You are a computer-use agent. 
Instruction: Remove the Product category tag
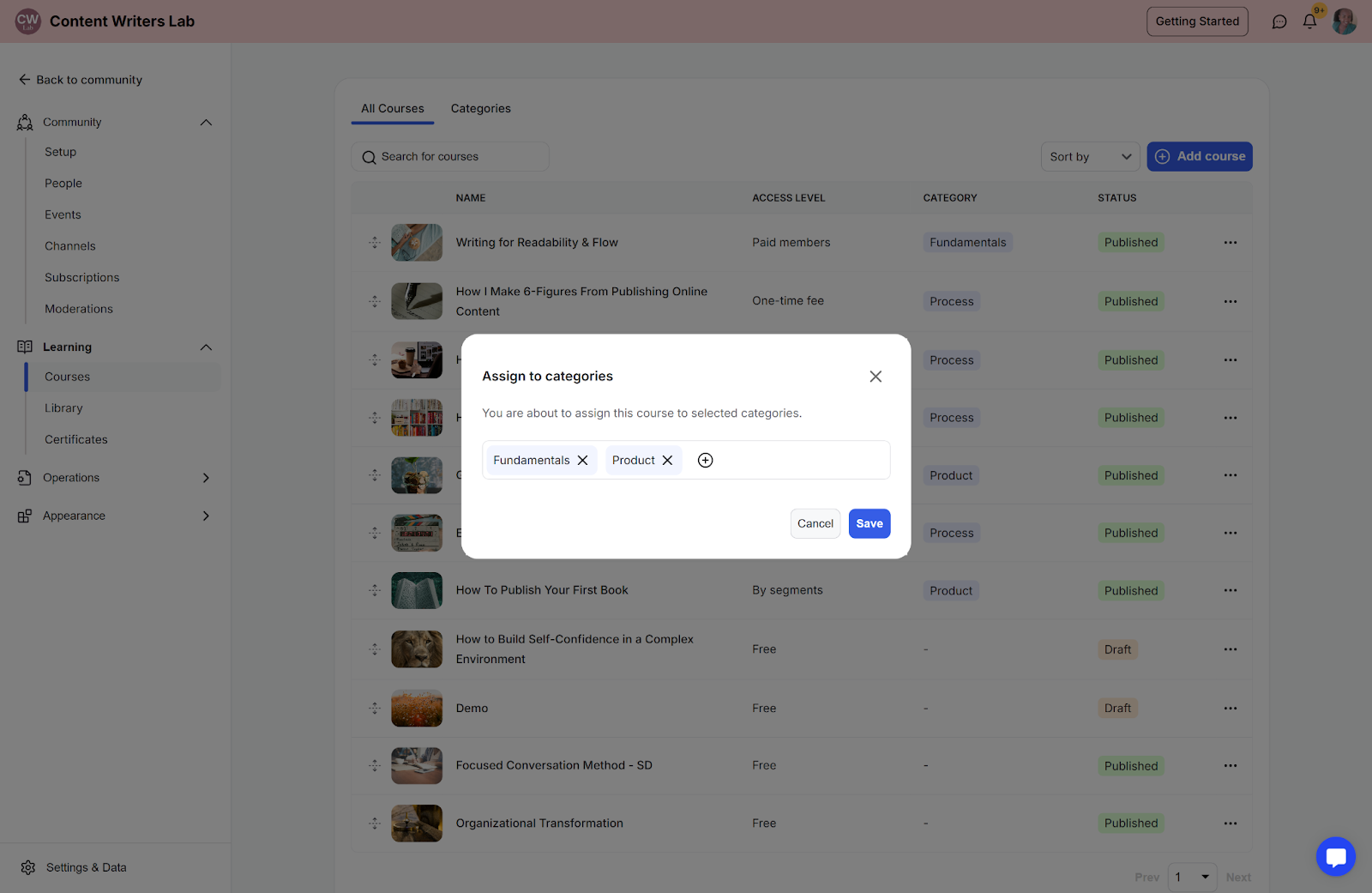(x=667, y=461)
